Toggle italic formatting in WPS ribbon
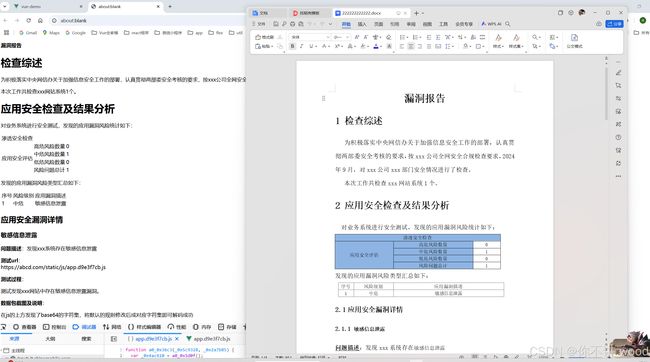This screenshot has width=650, height=362. tap(301, 46)
